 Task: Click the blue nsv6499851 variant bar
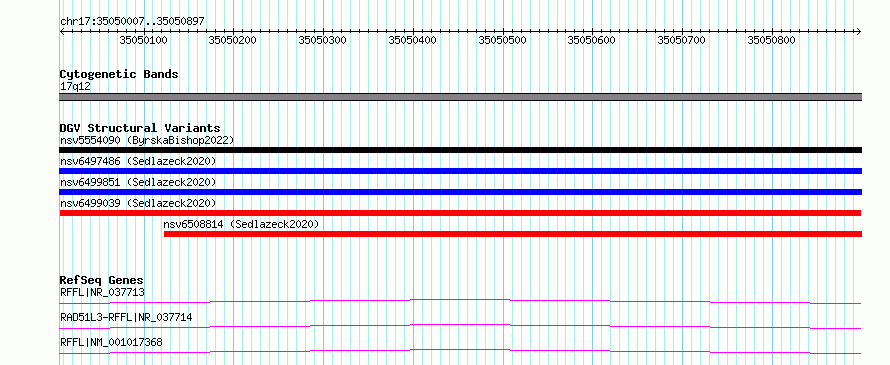tap(460, 192)
